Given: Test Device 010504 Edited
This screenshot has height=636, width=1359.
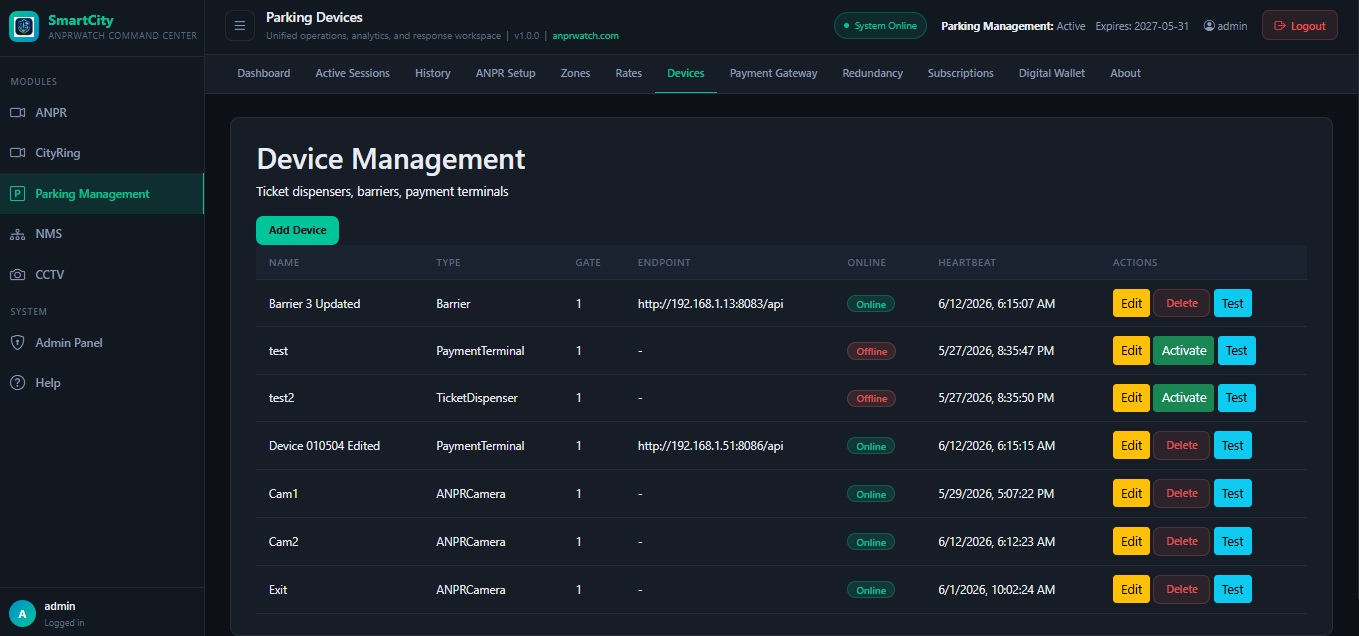Looking at the screenshot, I should (1233, 446).
